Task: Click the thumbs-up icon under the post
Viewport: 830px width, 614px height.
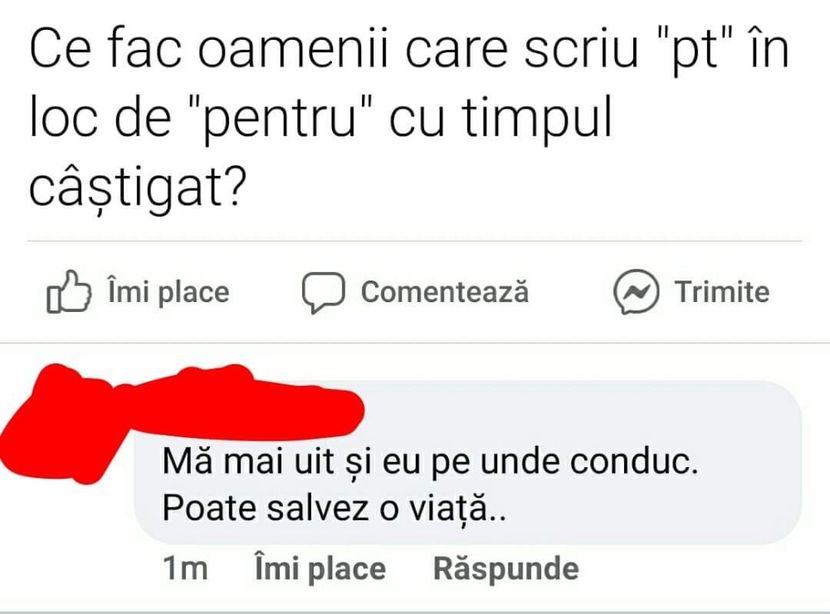Action: 69,292
